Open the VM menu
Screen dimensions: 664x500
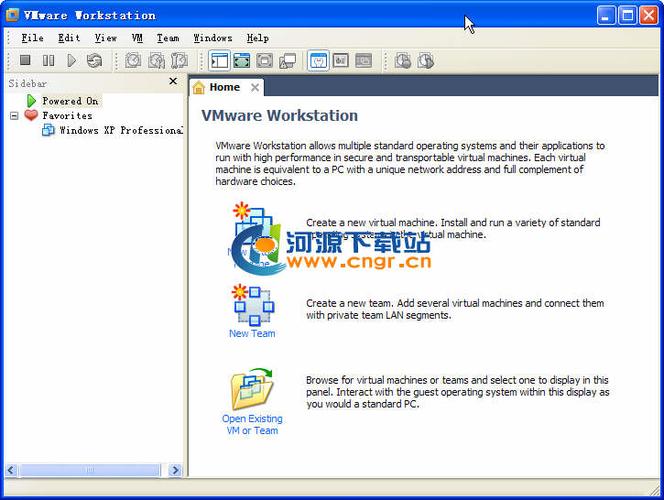[x=137, y=38]
